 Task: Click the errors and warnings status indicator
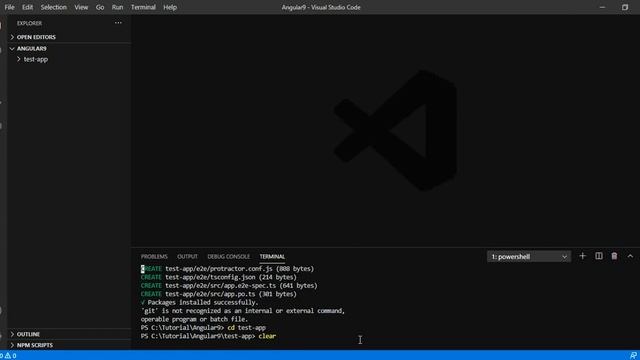tap(8, 356)
